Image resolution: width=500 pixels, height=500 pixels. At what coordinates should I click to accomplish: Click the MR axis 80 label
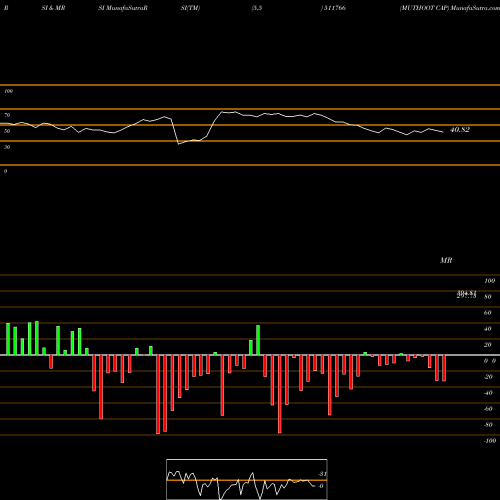pos(488,297)
